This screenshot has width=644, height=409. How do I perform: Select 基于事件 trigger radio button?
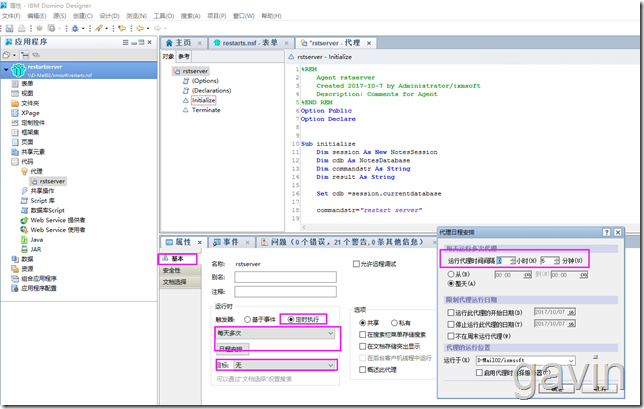pyautogui.click(x=247, y=319)
